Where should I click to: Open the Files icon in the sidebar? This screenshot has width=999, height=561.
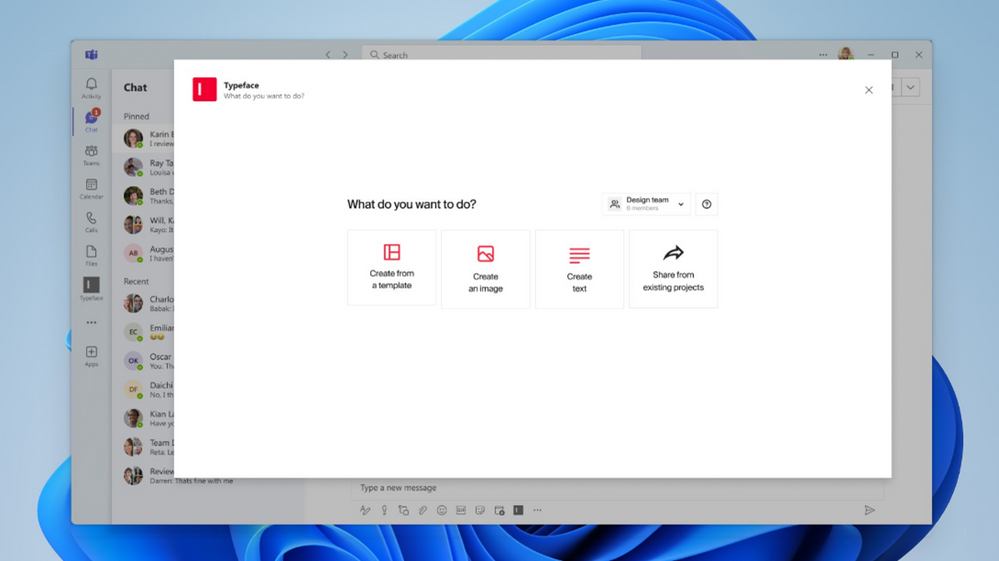(91, 255)
